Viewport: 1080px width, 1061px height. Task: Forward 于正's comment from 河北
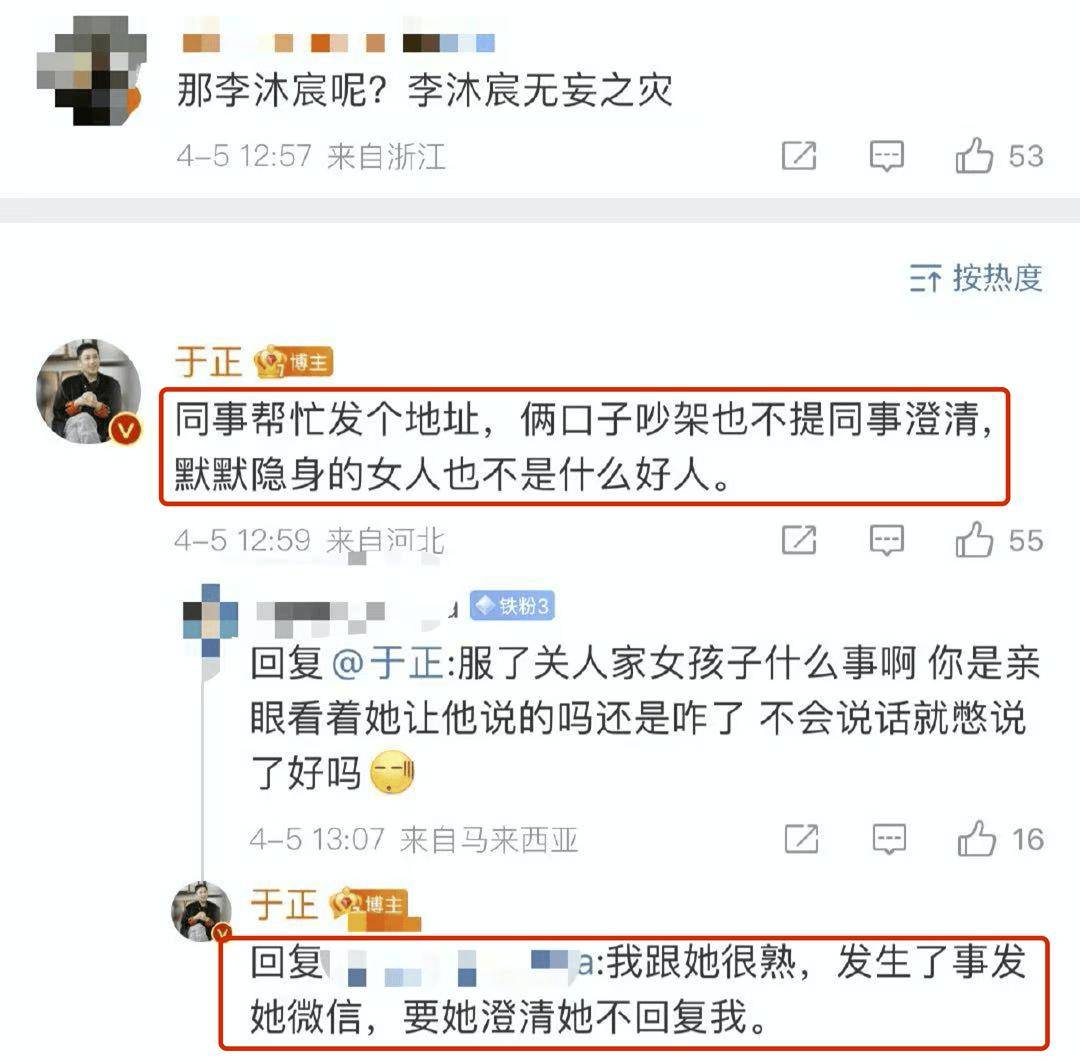pos(799,540)
